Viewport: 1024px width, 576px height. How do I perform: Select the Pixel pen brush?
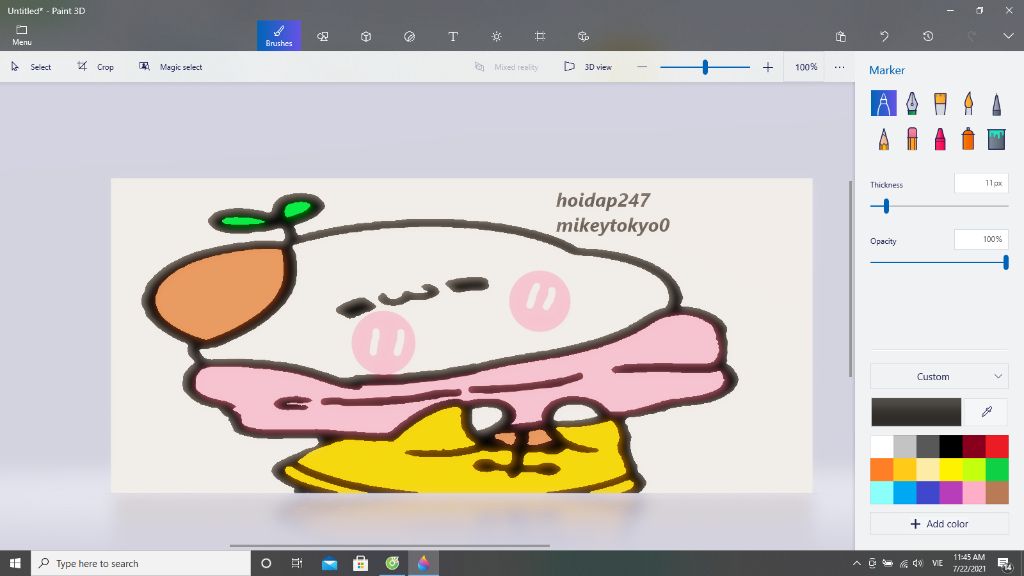(x=997, y=103)
